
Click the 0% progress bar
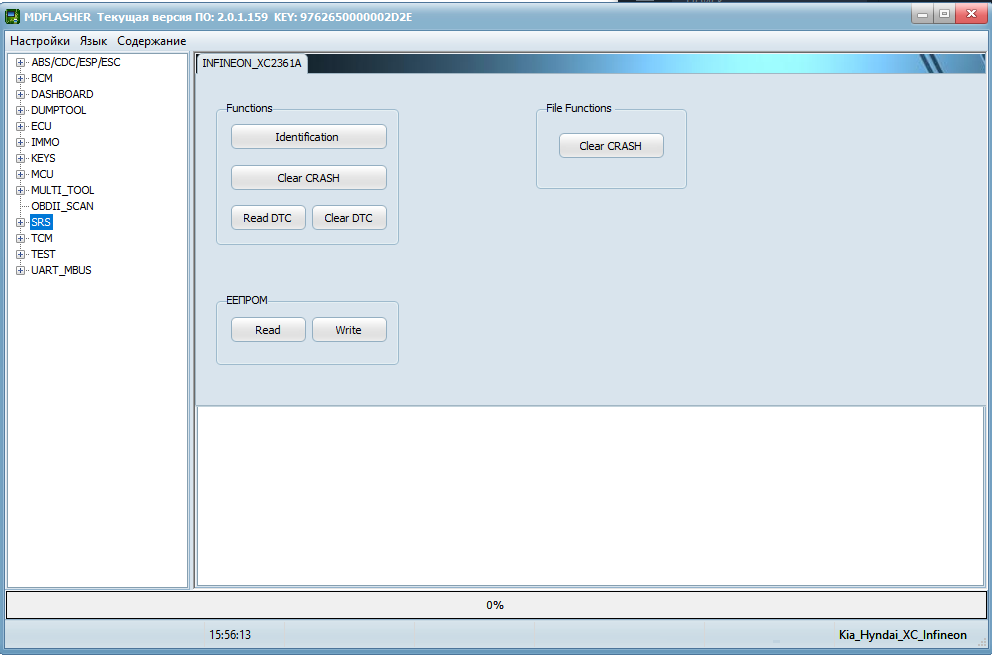pos(495,605)
